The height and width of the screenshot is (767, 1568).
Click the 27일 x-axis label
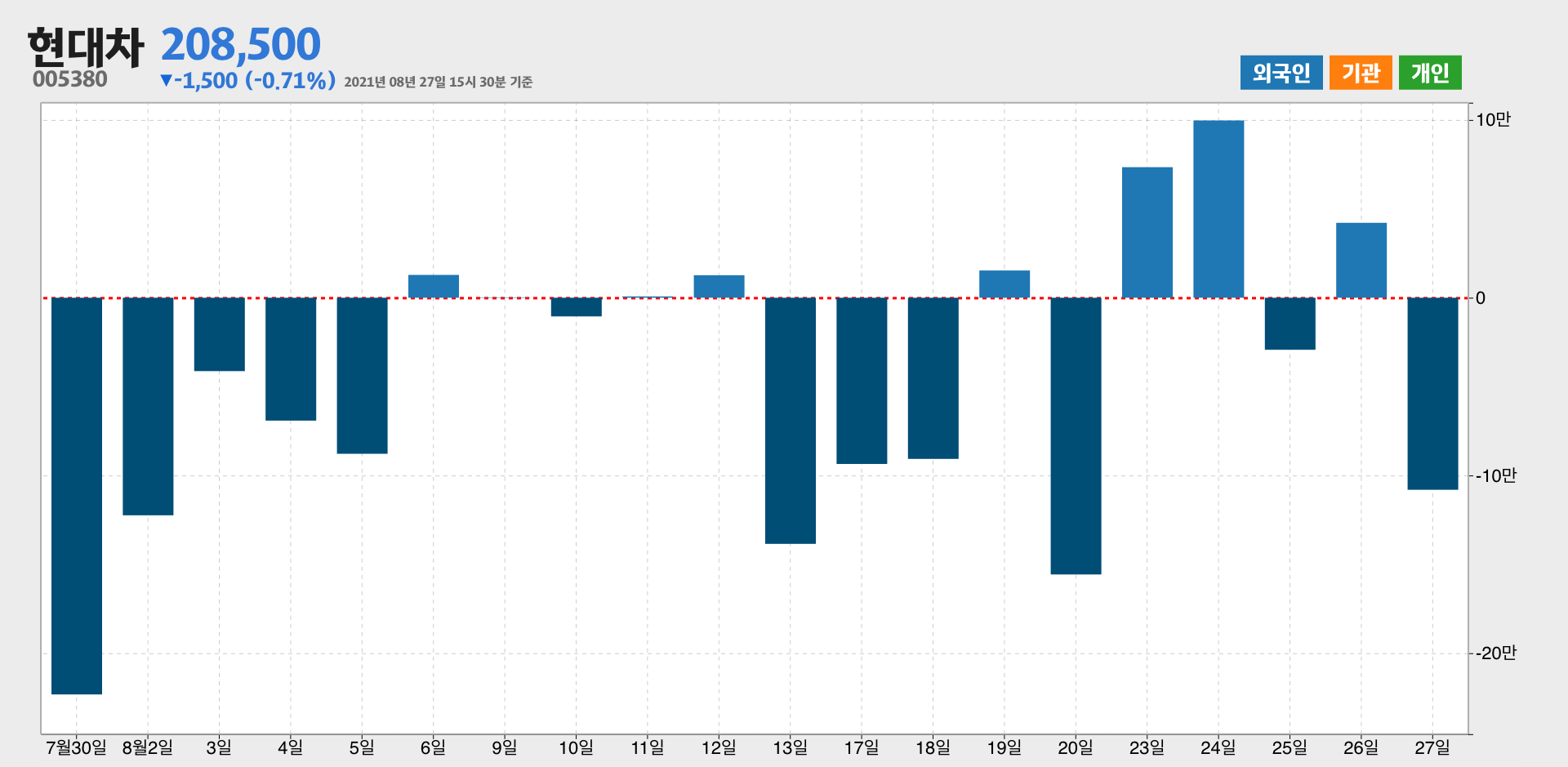click(1432, 747)
